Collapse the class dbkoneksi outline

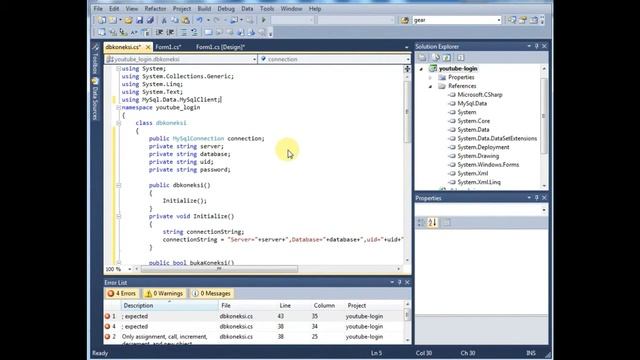click(x=118, y=123)
